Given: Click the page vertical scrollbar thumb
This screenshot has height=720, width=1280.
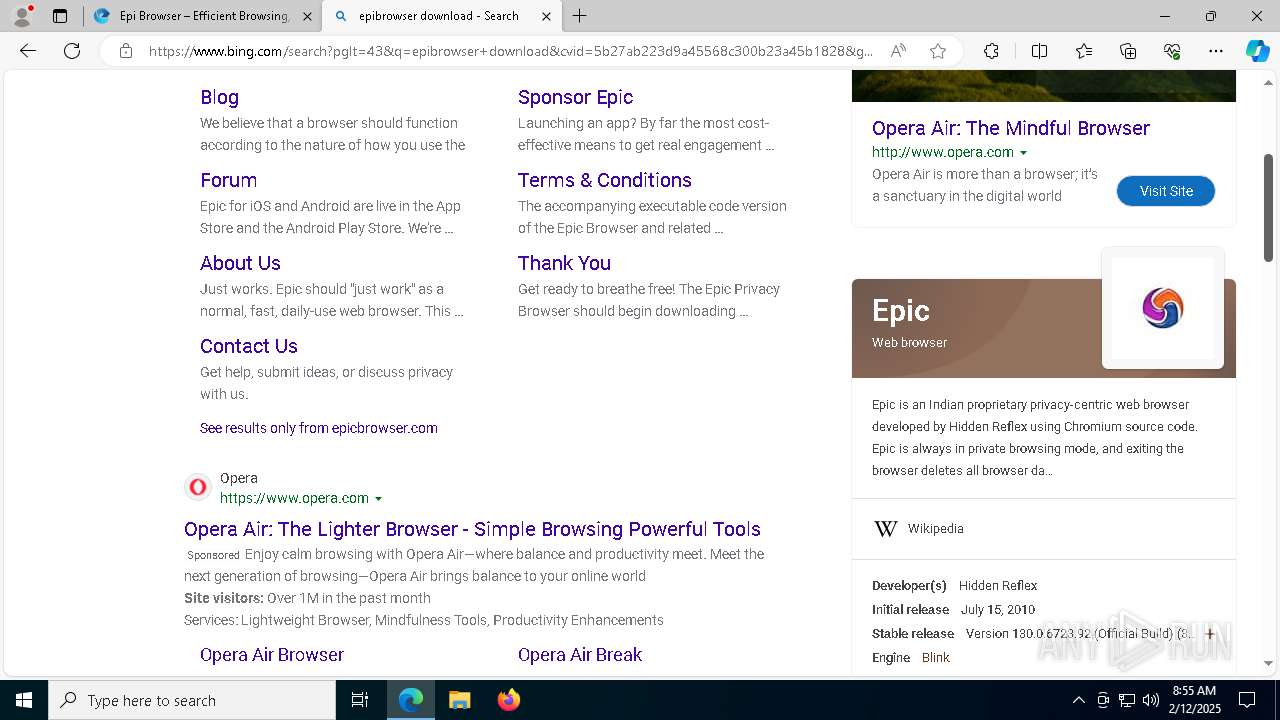Looking at the screenshot, I should [1269, 207].
